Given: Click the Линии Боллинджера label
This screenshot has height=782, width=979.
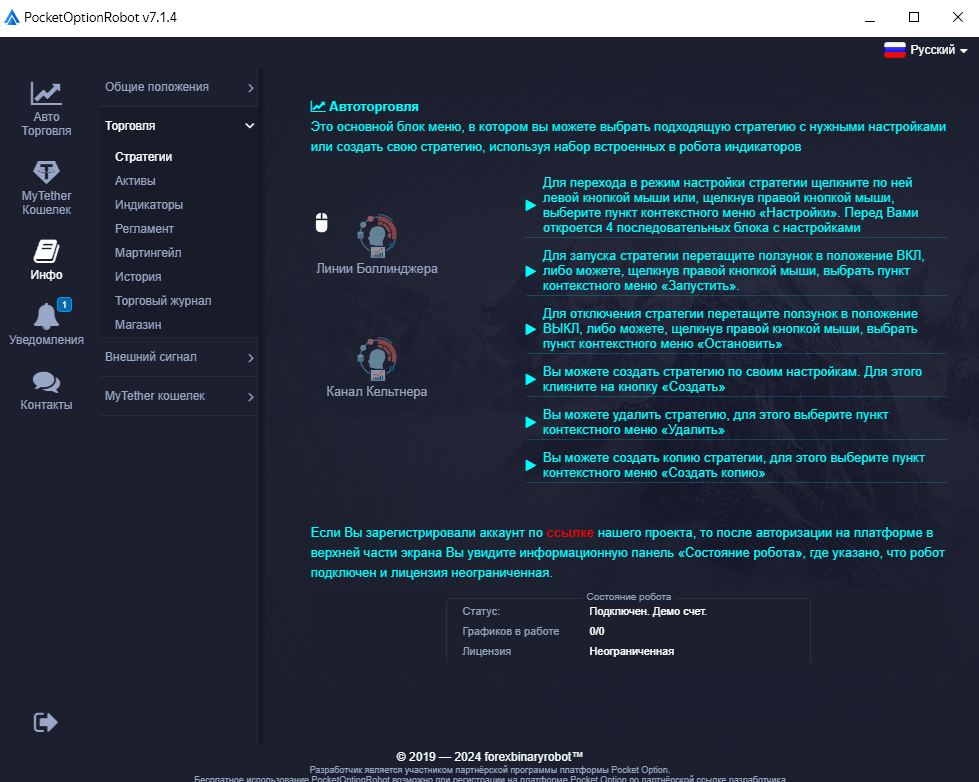Looking at the screenshot, I should (x=376, y=269).
